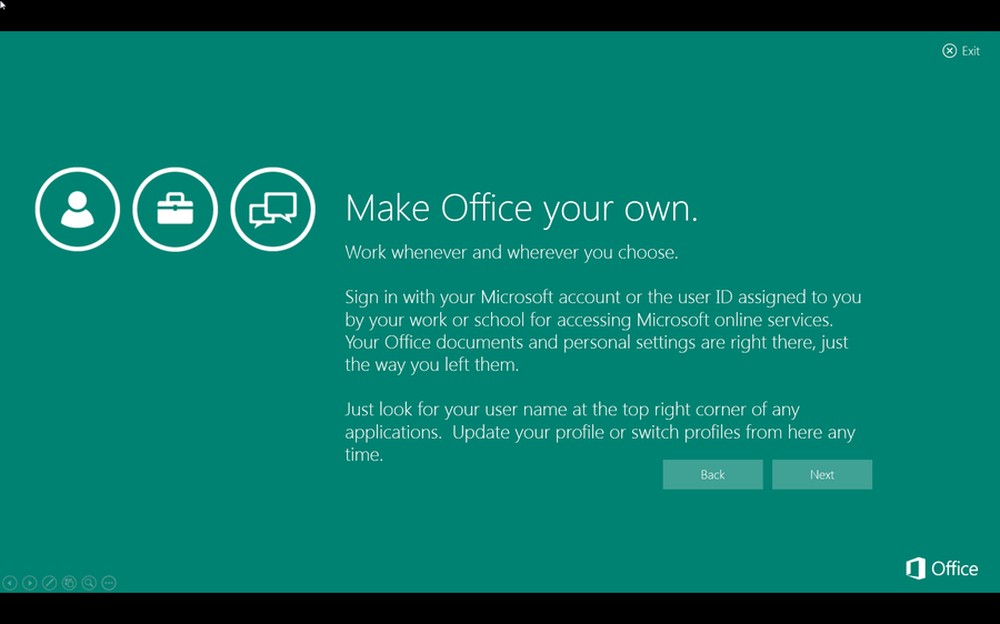Click the chat bubbles icon circle
Image resolution: width=1000 pixels, height=624 pixels.
pos(273,209)
